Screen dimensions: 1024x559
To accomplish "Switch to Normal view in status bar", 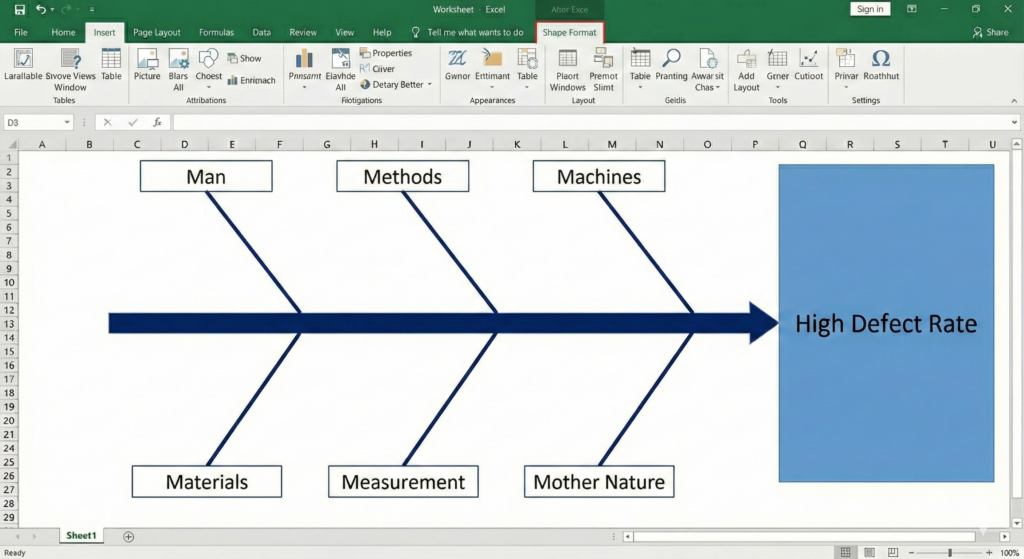I will point(845,552).
